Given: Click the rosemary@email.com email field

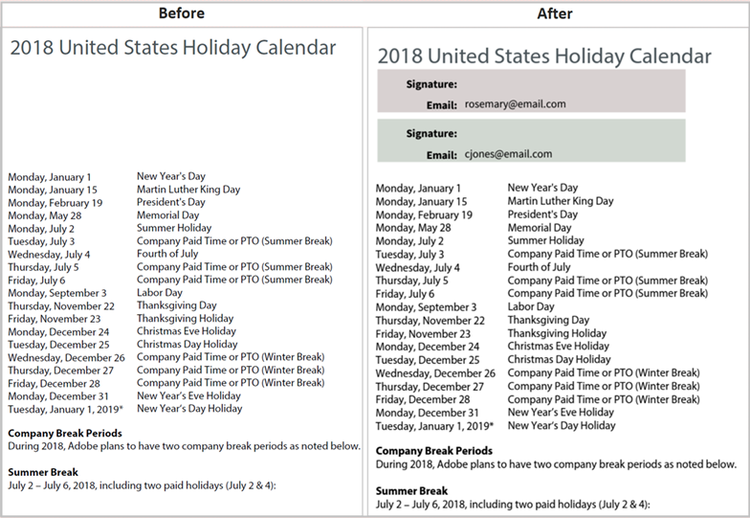Looking at the screenshot, I should click(x=515, y=104).
